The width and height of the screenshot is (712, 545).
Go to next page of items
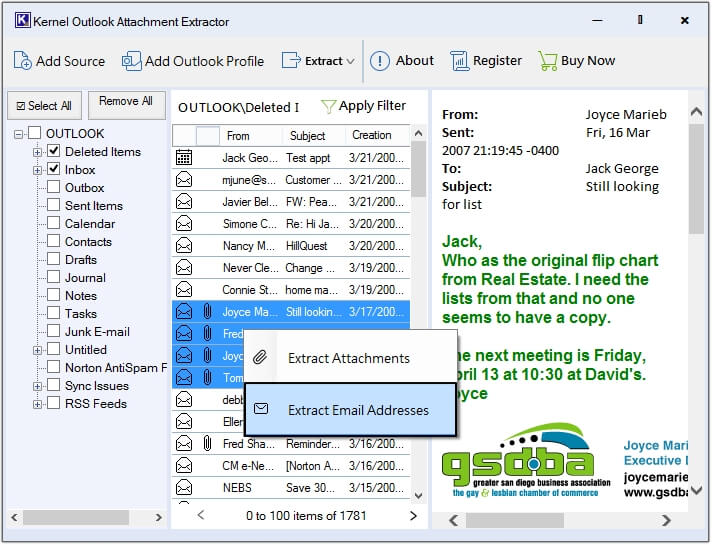point(413,515)
